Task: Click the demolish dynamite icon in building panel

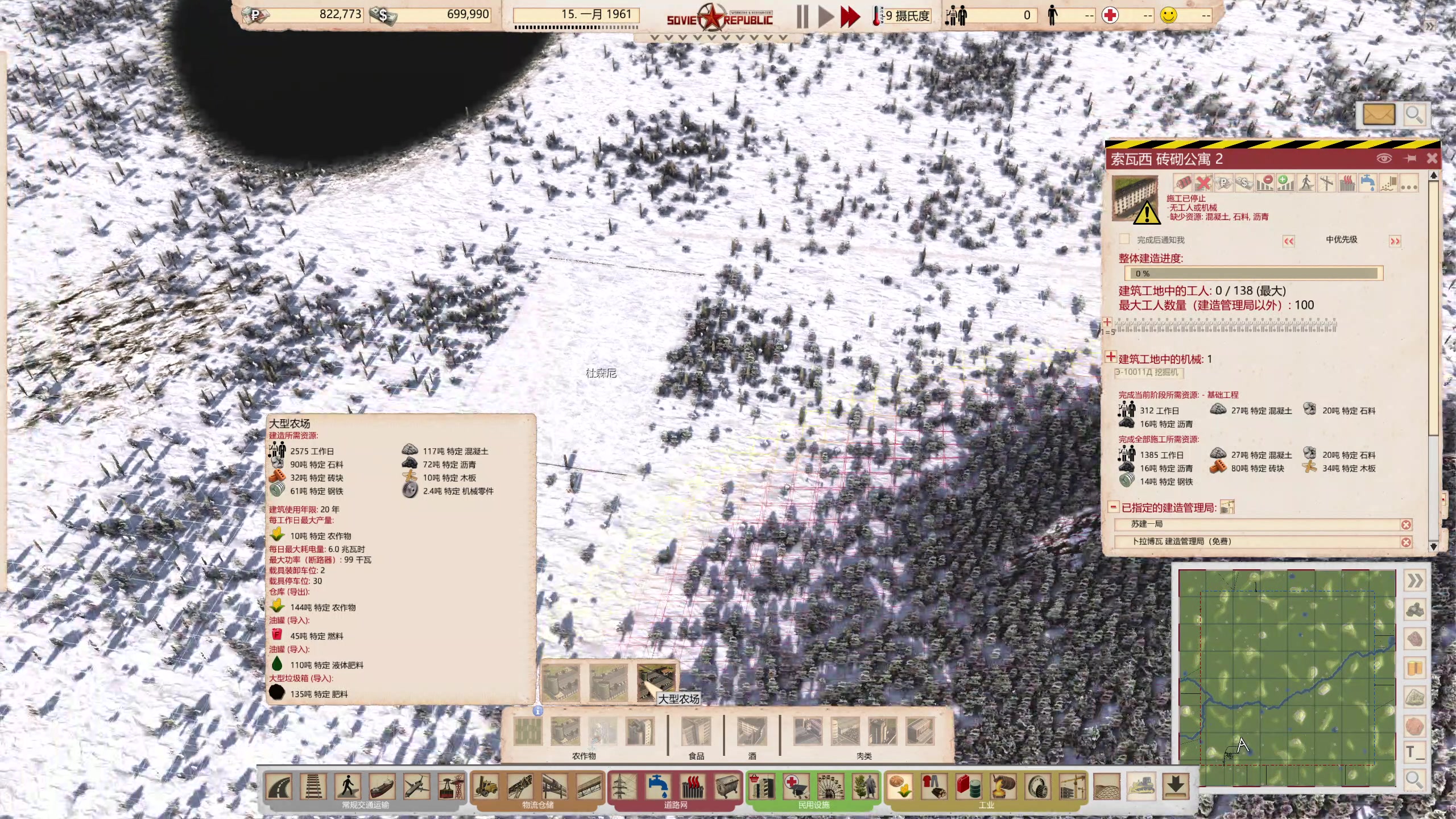Action: [1183, 183]
